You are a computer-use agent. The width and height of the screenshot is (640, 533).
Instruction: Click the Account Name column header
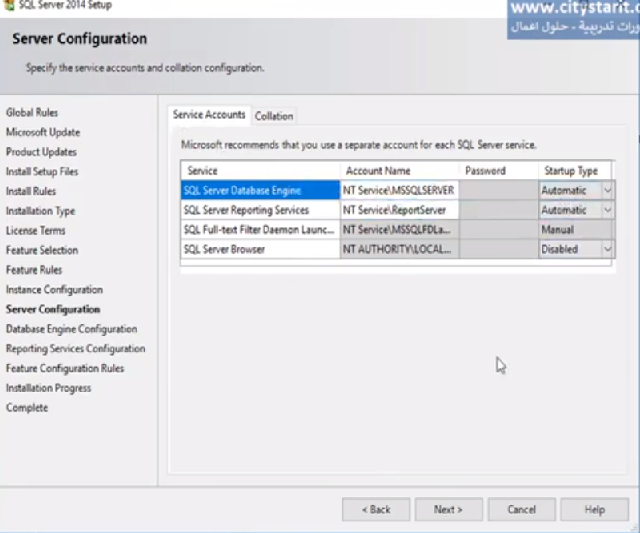399,171
